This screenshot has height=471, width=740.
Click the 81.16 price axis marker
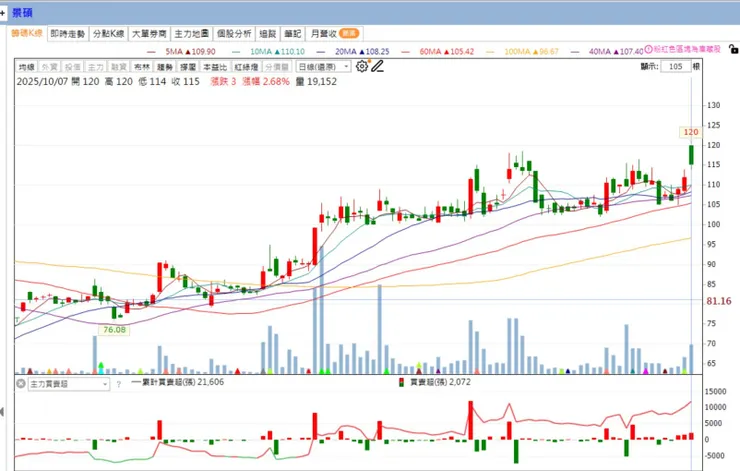click(718, 301)
